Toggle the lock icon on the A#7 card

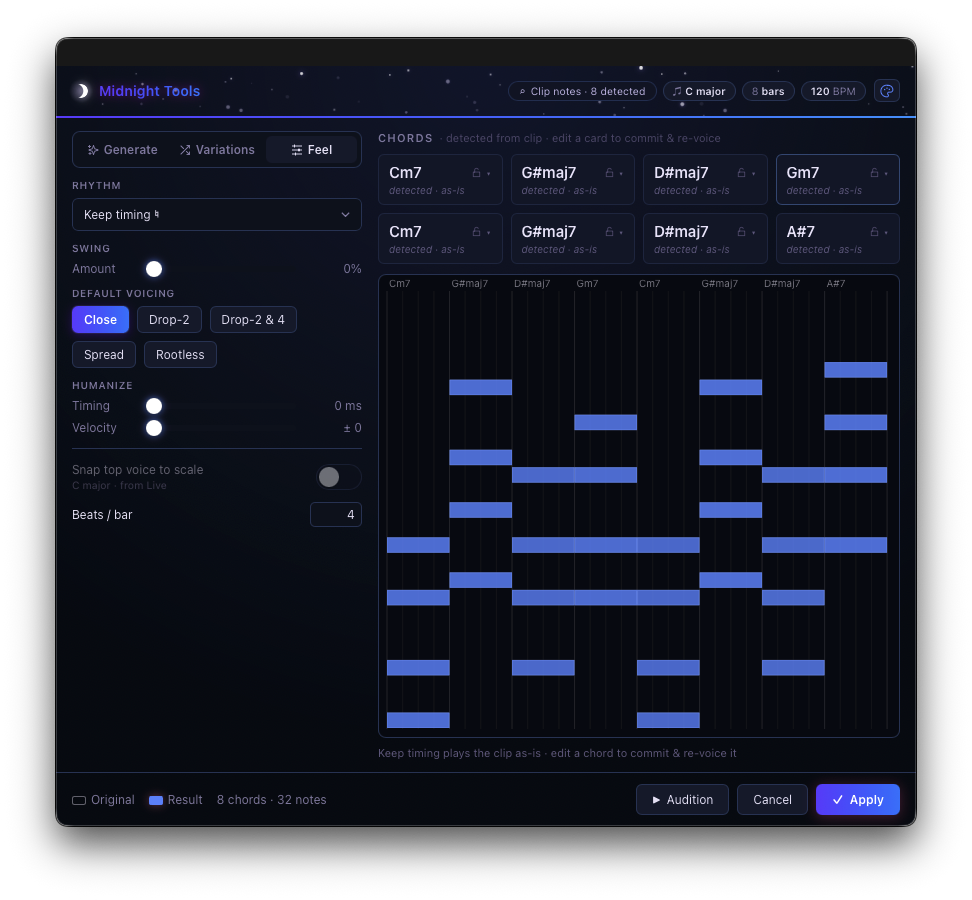click(x=873, y=232)
